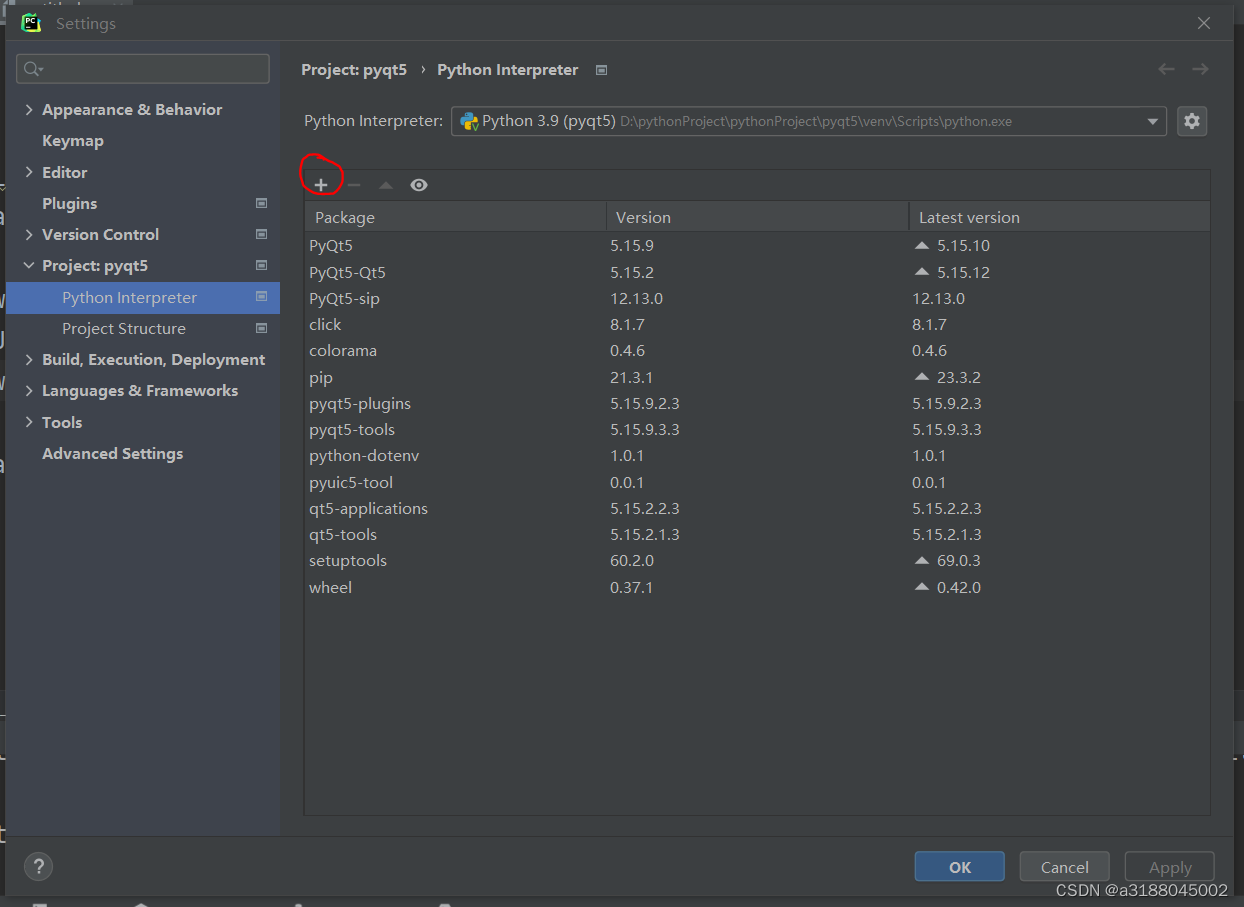The height and width of the screenshot is (907, 1244).
Task: Click upgrade arrow for wheel 0.42.0
Action: (x=922, y=587)
